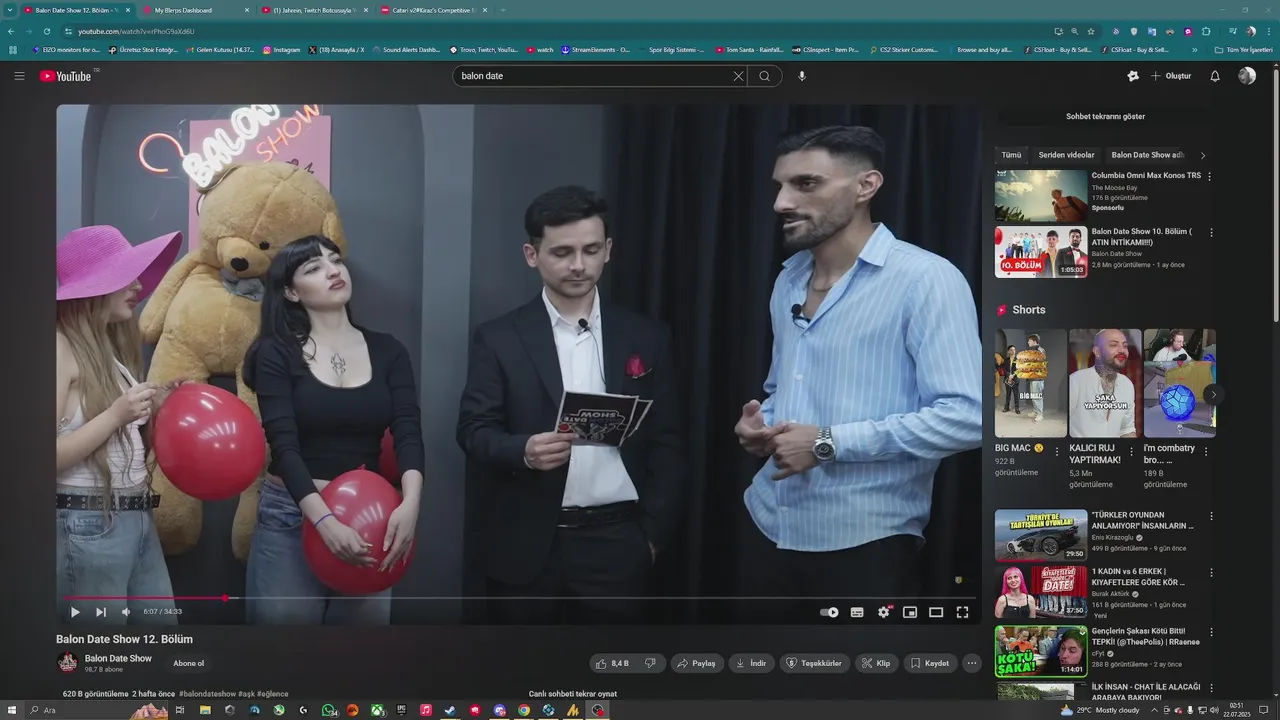Toggle subtitles in the video player

pos(857,612)
